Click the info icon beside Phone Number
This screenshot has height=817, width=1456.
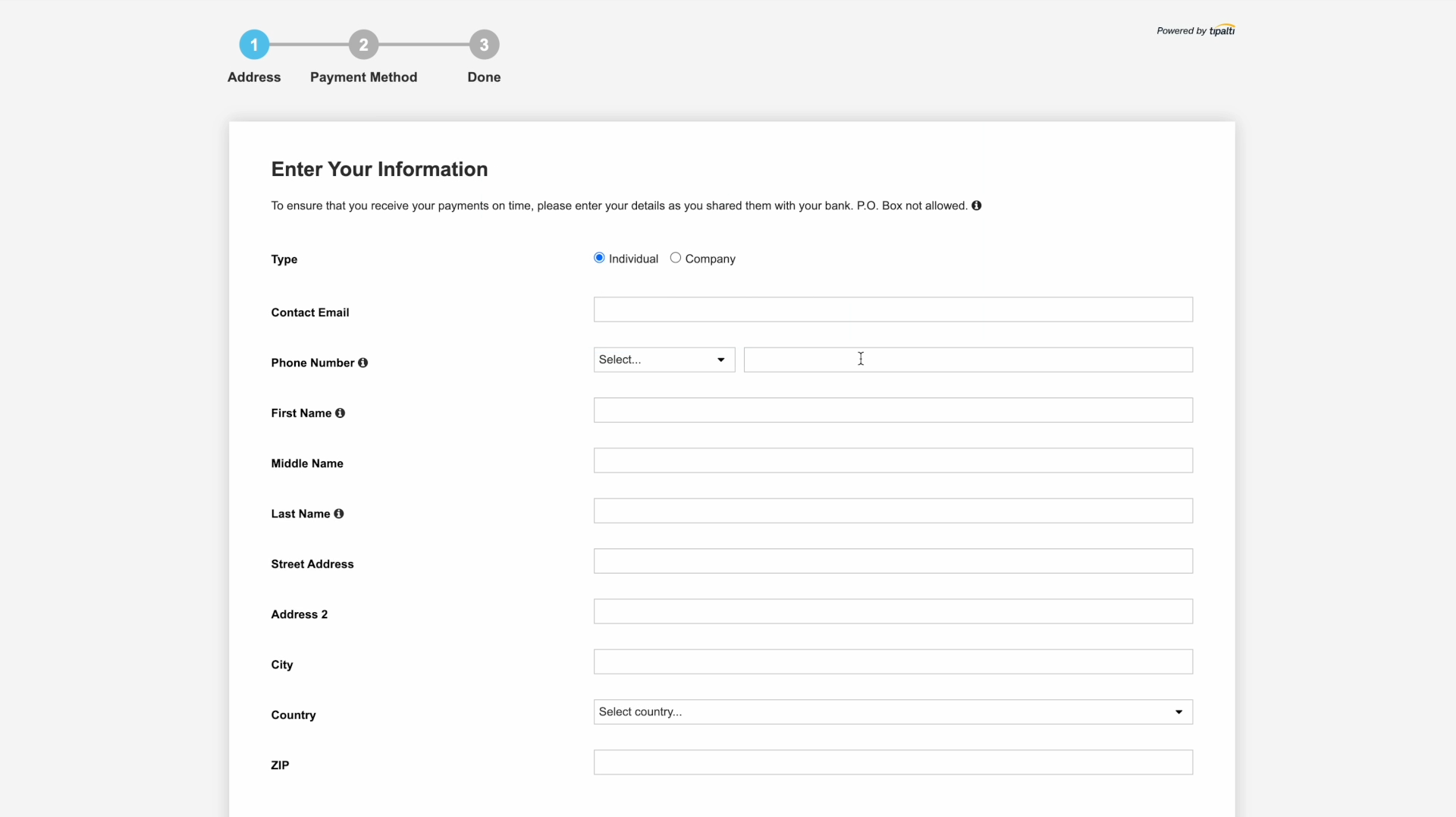click(x=363, y=363)
